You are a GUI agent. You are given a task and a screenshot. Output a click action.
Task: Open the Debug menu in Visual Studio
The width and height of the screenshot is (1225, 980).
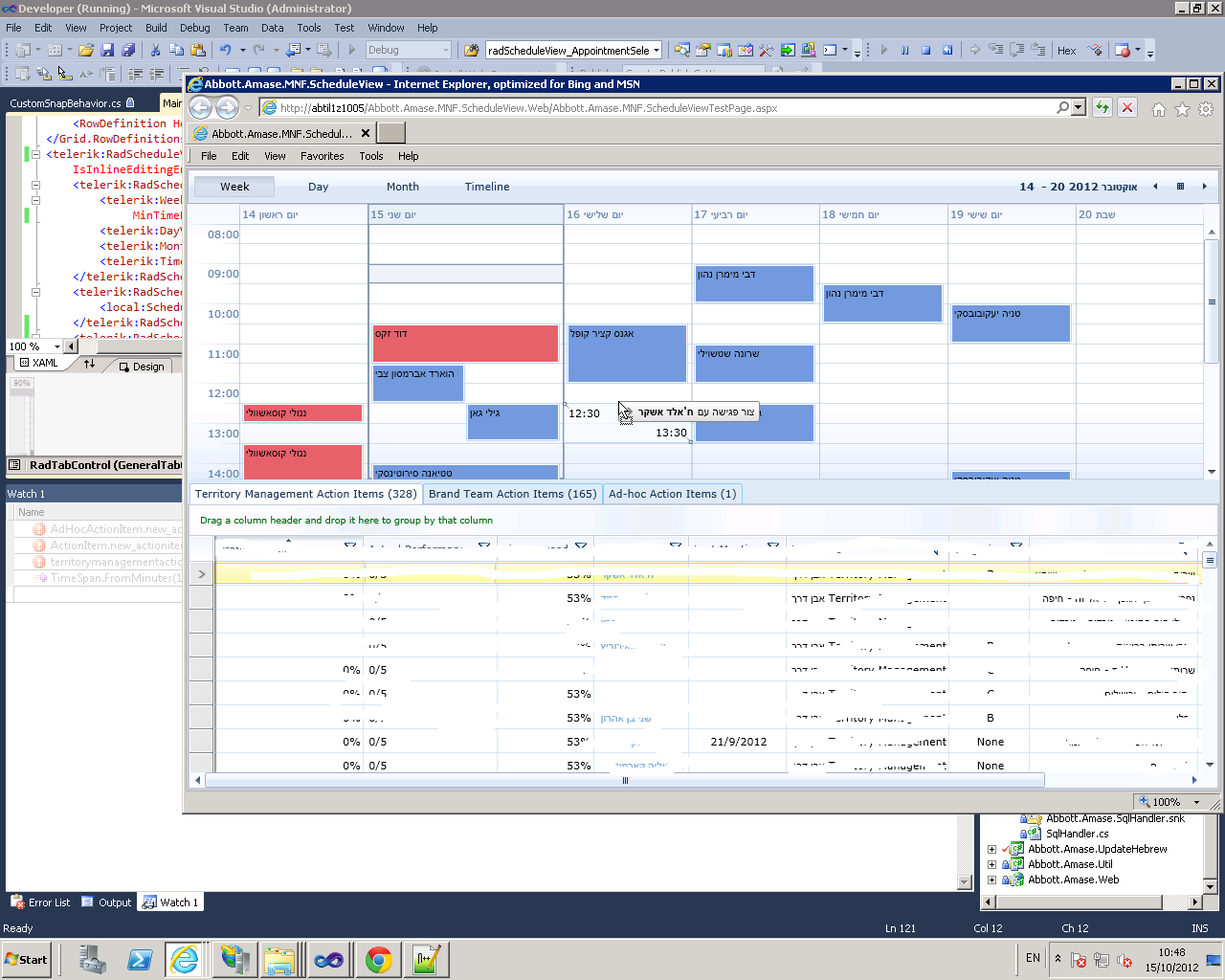(194, 28)
